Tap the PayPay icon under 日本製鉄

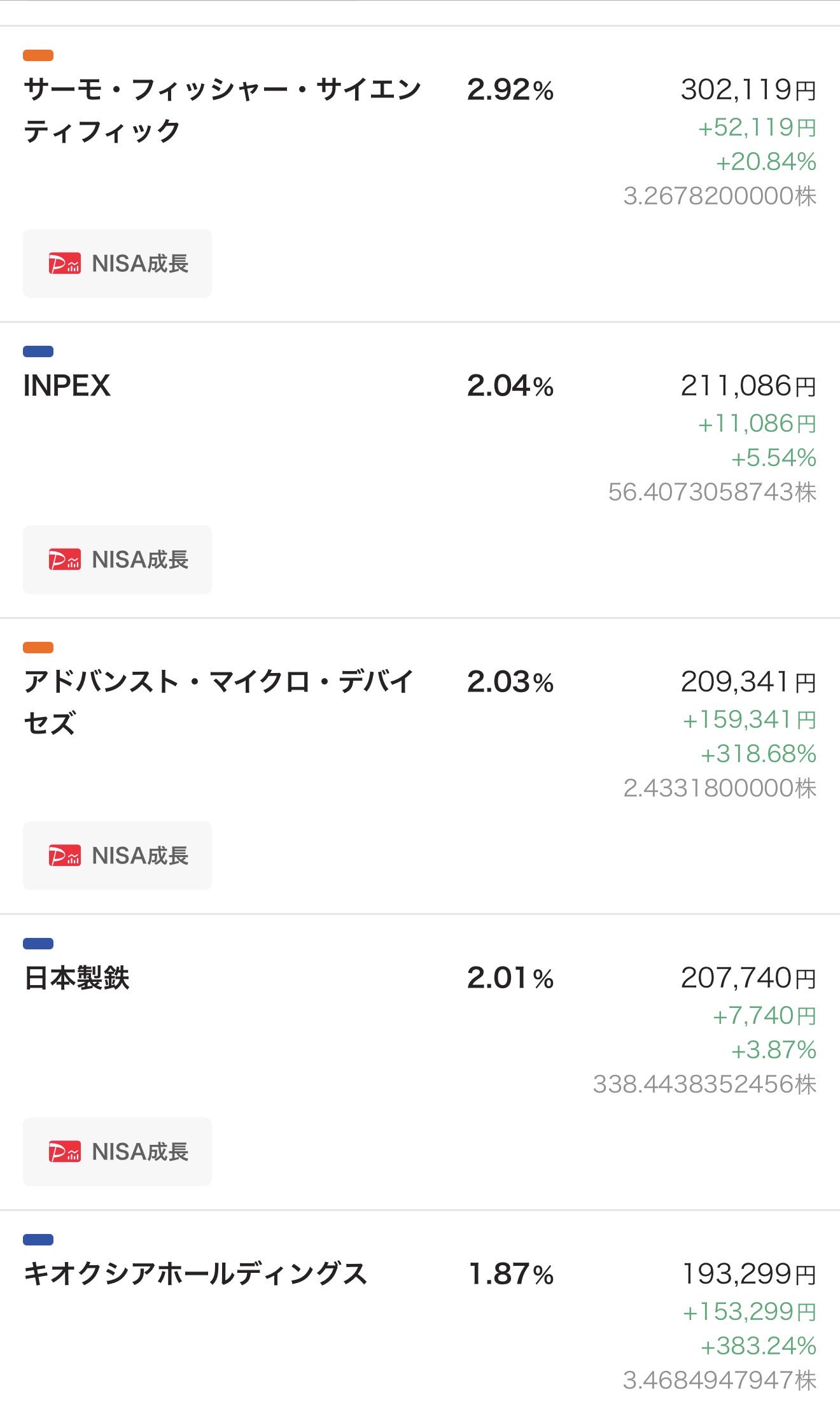65,1152
